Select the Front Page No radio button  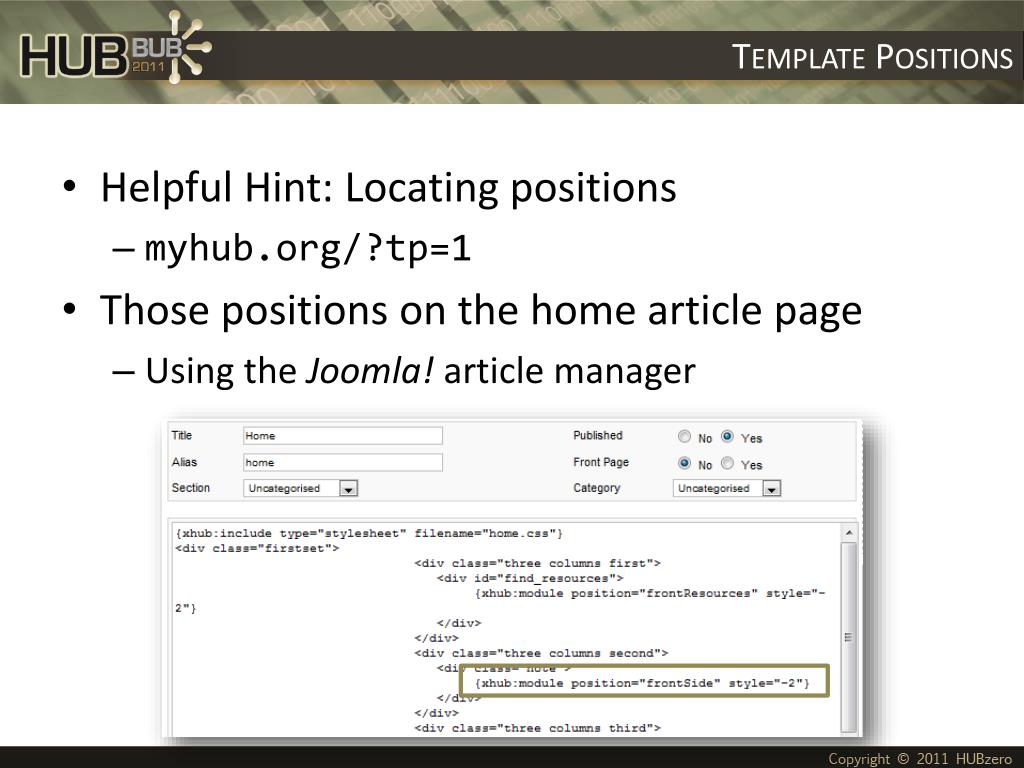click(x=684, y=463)
